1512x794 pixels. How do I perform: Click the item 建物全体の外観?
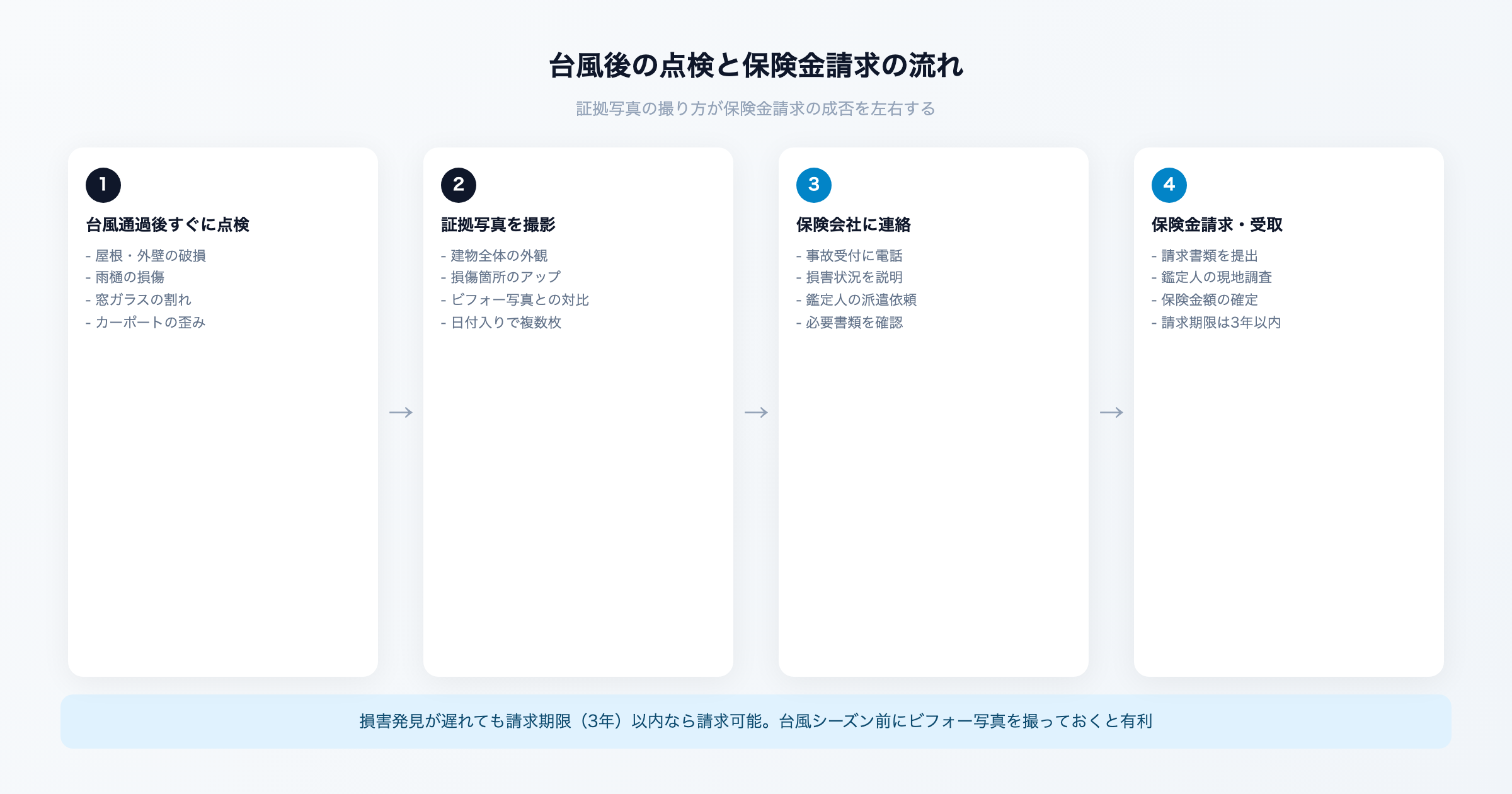click(x=495, y=255)
